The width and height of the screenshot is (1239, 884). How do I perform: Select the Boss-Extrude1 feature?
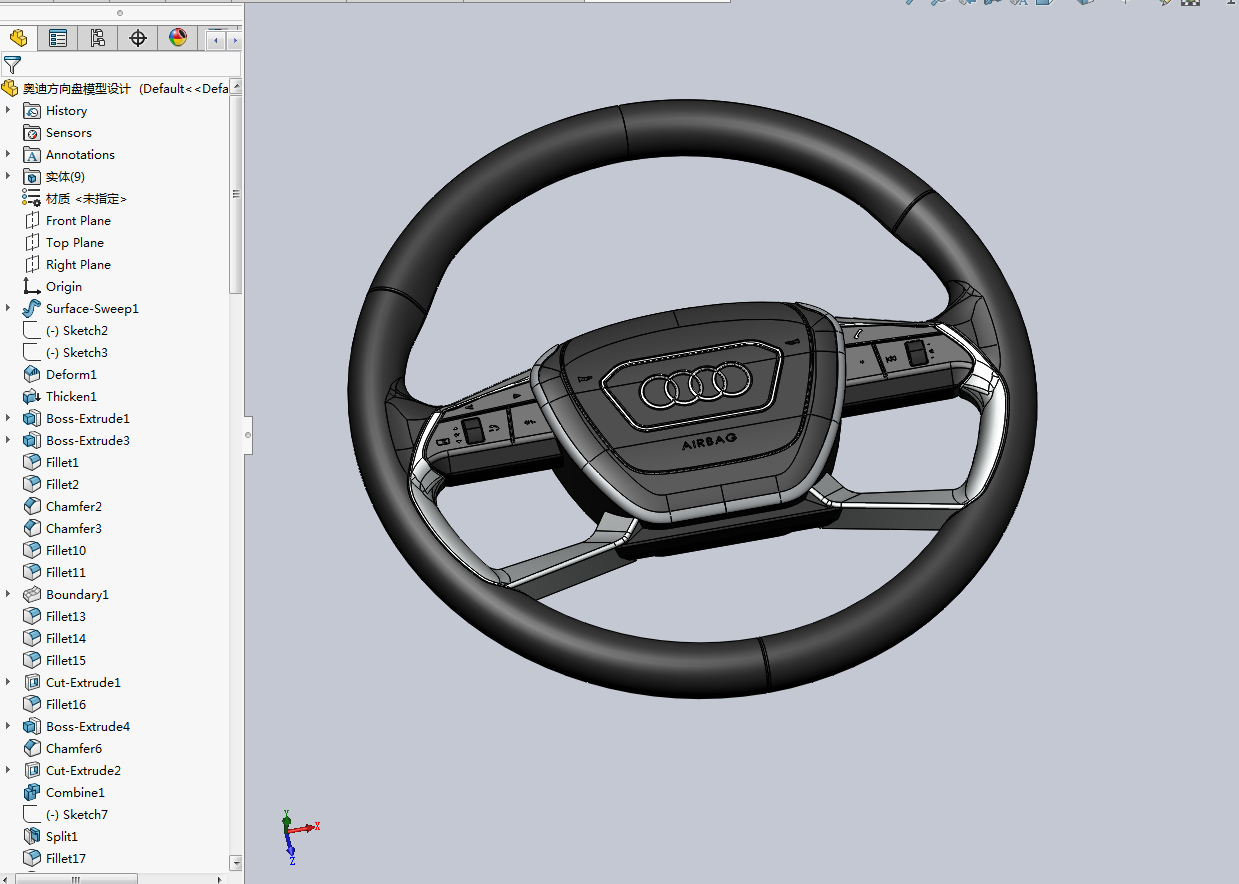[x=88, y=419]
